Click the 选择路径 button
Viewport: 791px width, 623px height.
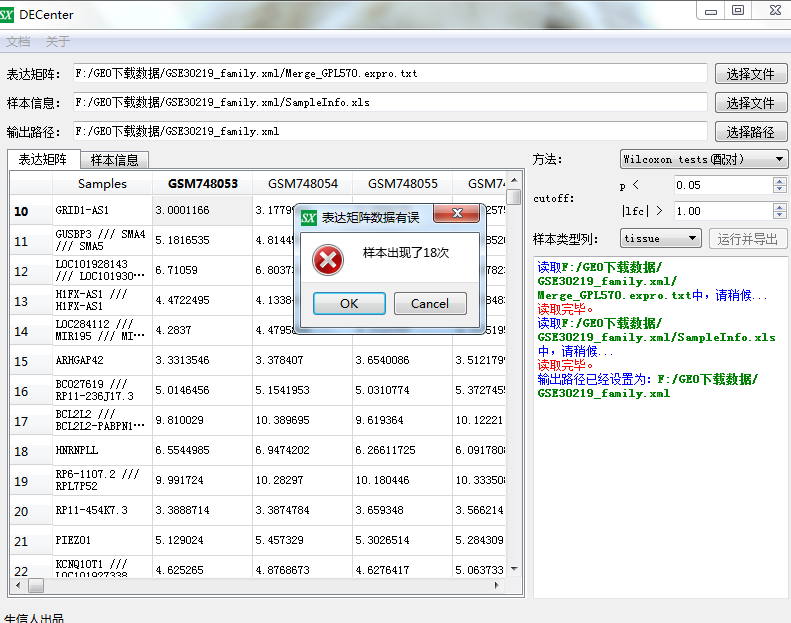[x=750, y=132]
